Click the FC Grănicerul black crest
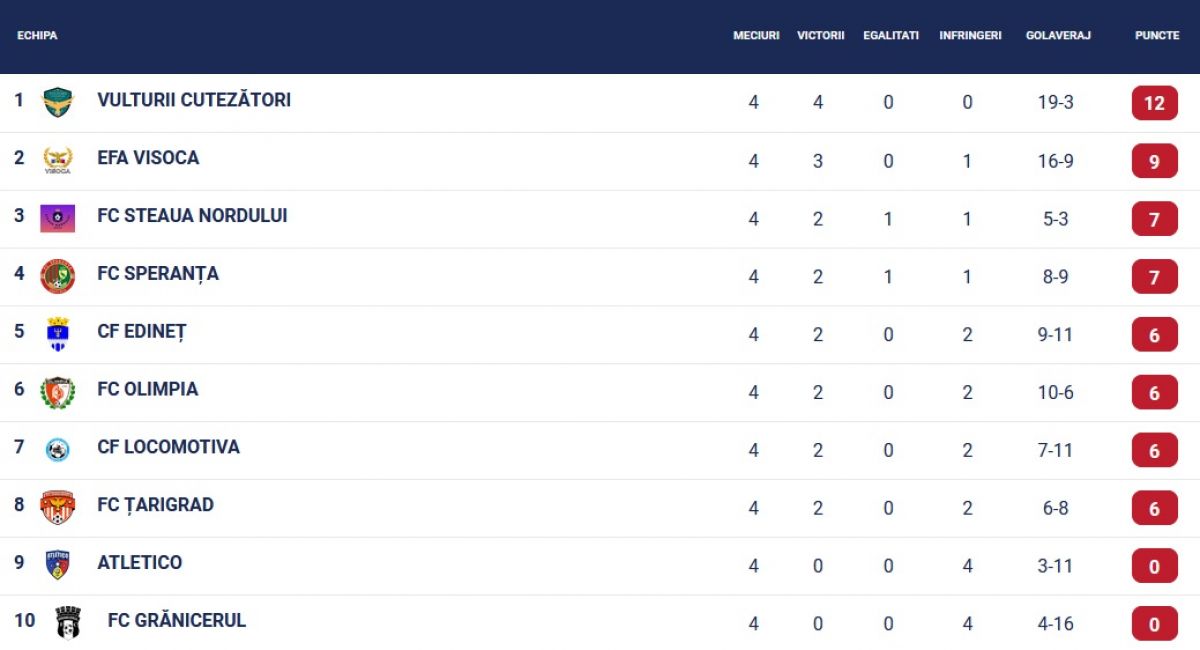Image resolution: width=1200 pixels, height=650 pixels. [x=68, y=622]
